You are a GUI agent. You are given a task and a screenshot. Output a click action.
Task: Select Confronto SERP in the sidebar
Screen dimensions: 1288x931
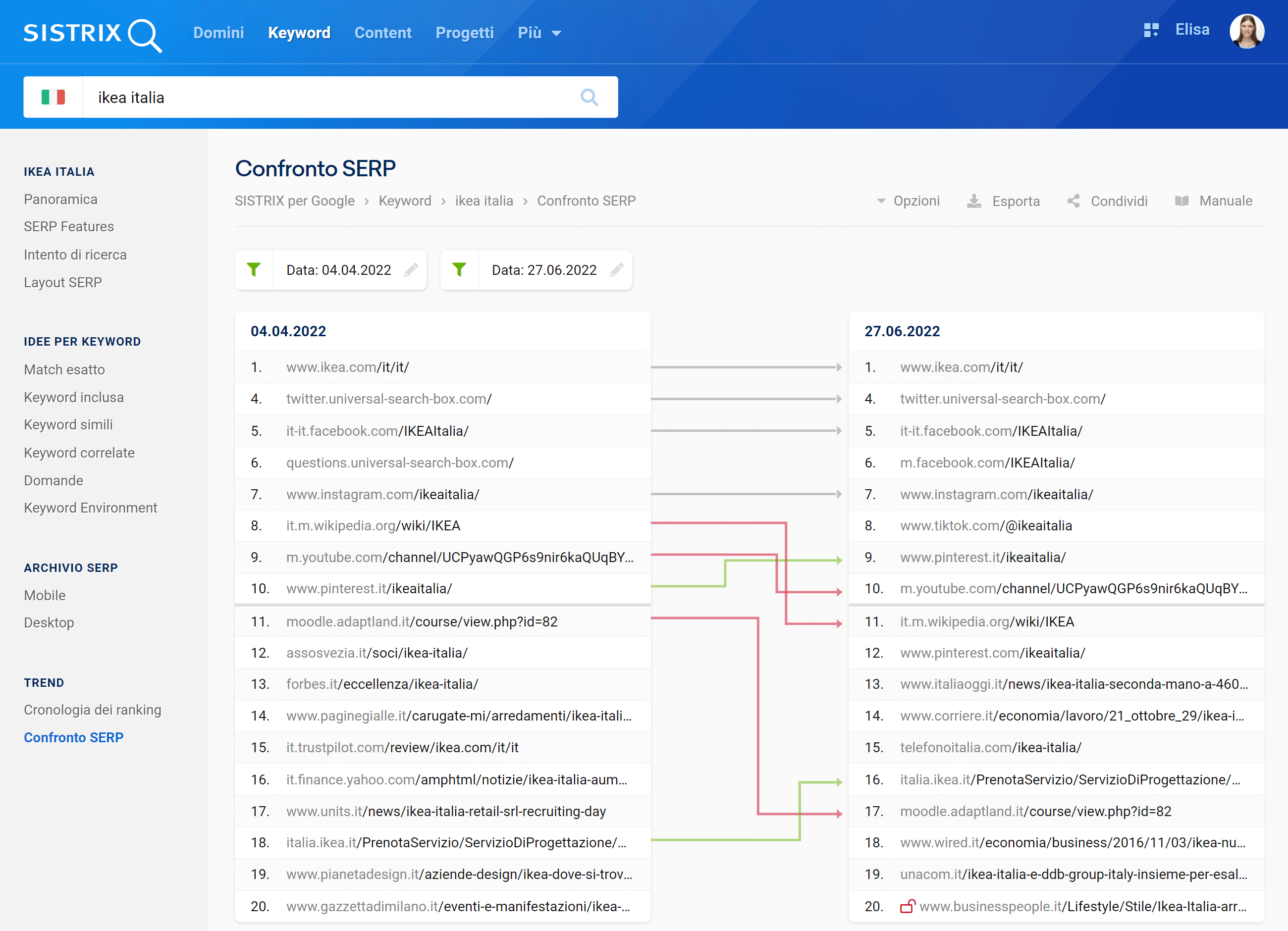(74, 737)
